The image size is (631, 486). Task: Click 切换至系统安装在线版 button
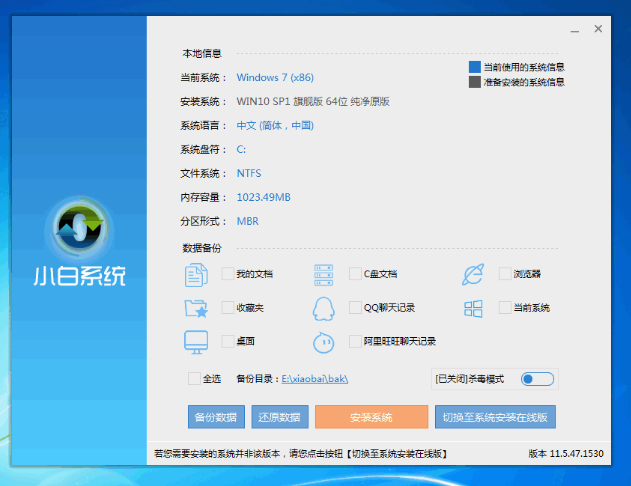(x=496, y=417)
